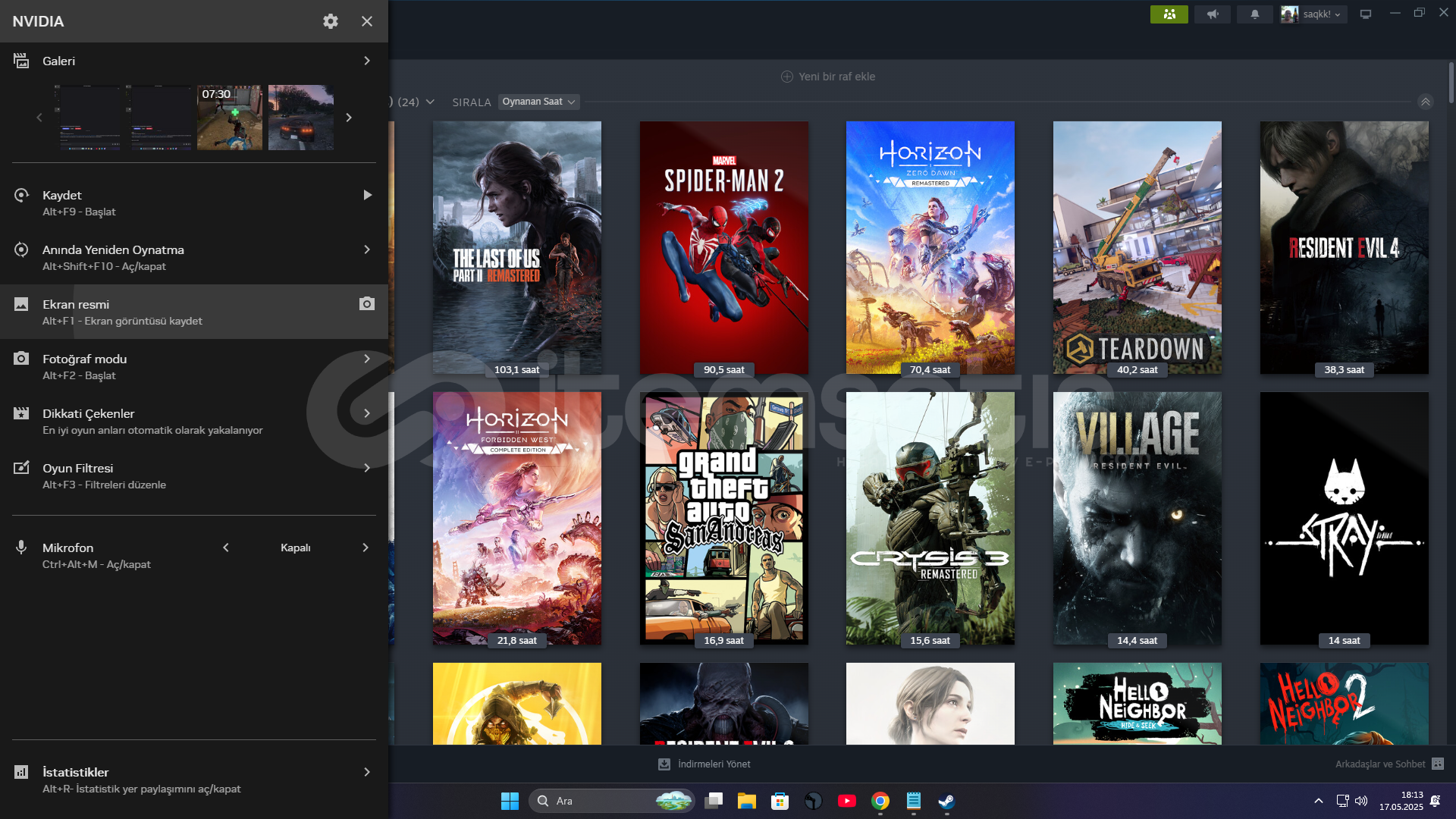
Task: Open the Windows Start menu
Action: coord(510,801)
